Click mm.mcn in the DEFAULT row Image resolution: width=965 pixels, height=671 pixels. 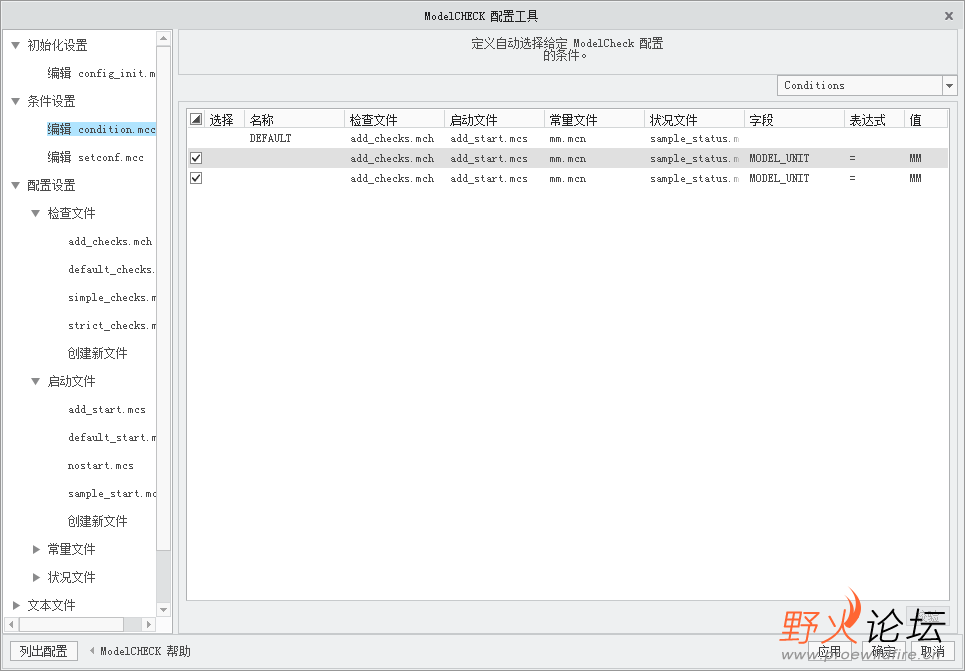coord(567,139)
